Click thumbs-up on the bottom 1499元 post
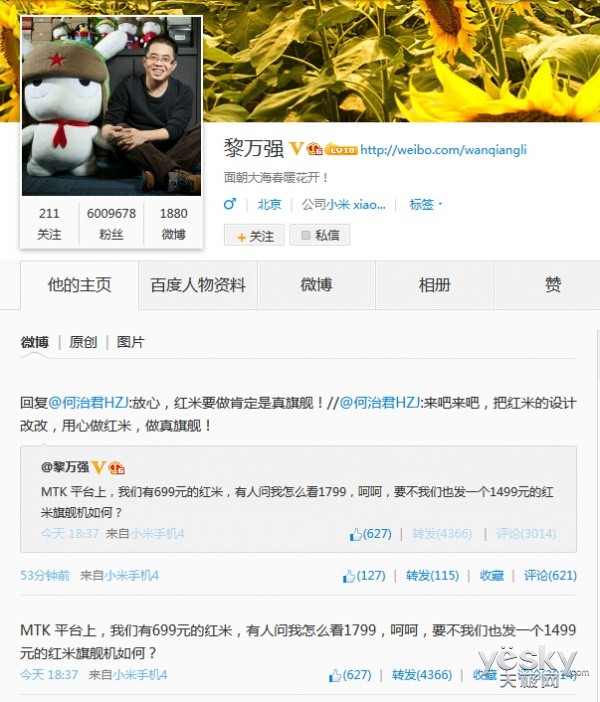This screenshot has height=702, width=600. click(334, 675)
